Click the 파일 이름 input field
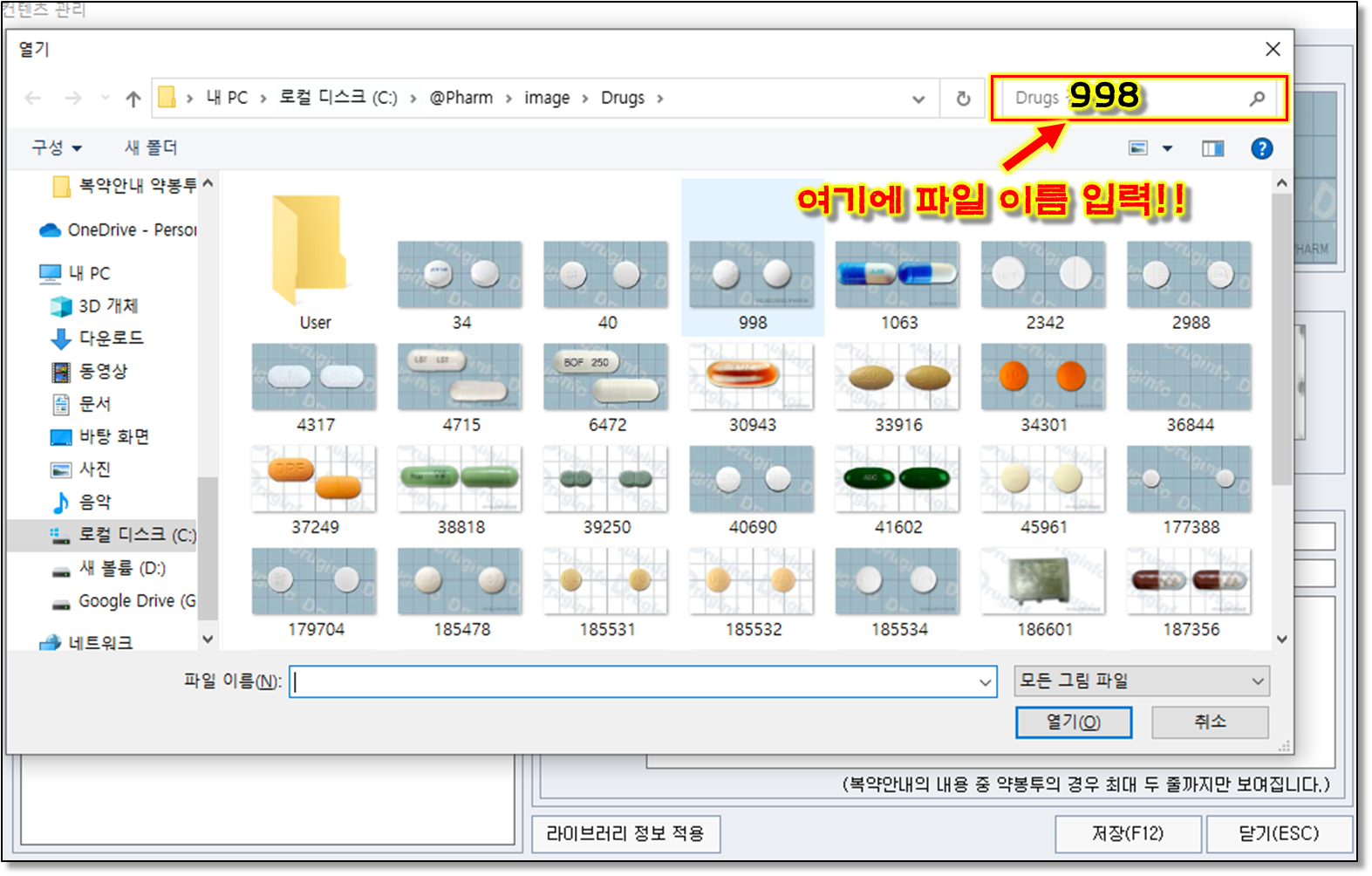 click(637, 681)
